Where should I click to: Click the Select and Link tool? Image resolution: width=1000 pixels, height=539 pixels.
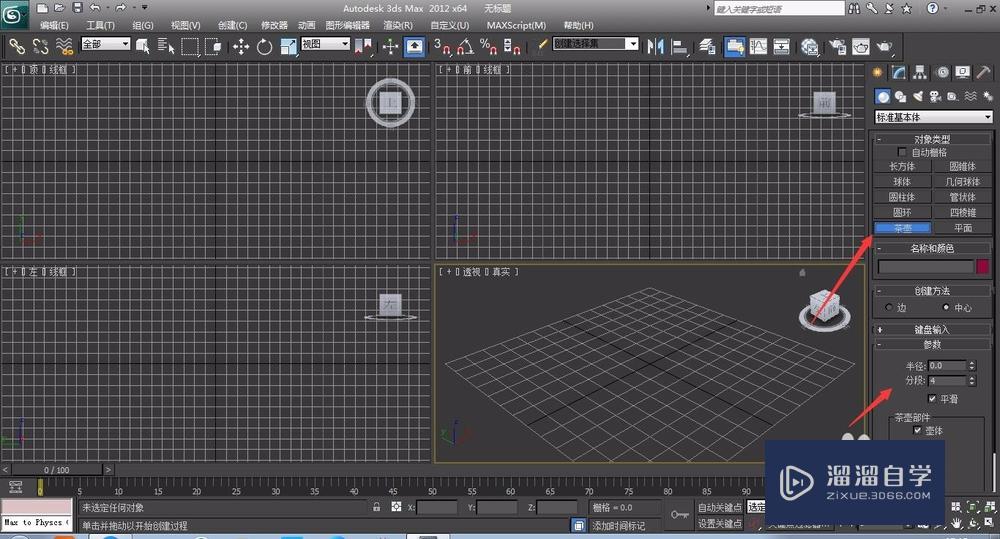(x=16, y=46)
